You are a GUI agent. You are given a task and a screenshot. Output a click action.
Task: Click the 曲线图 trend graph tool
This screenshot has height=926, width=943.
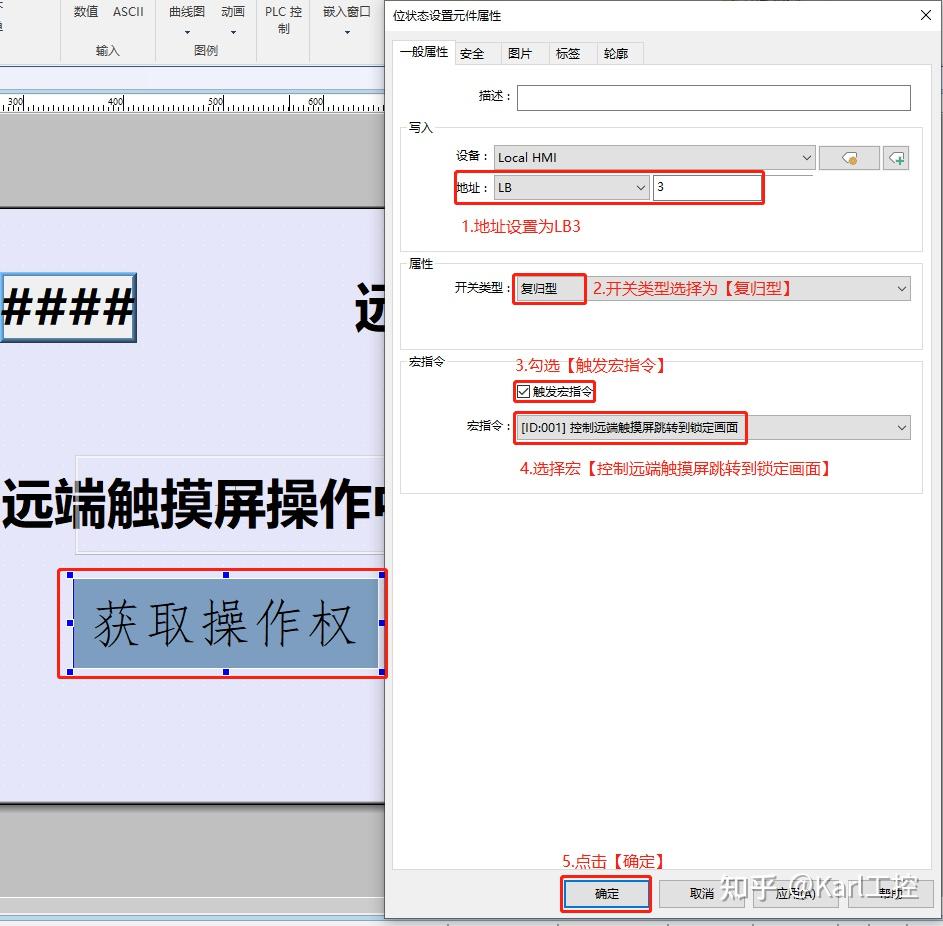click(185, 12)
